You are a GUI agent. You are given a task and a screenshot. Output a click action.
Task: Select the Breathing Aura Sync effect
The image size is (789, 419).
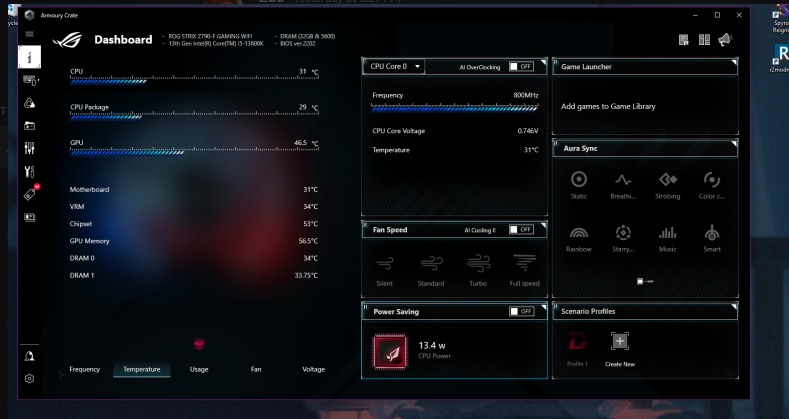[x=623, y=185]
